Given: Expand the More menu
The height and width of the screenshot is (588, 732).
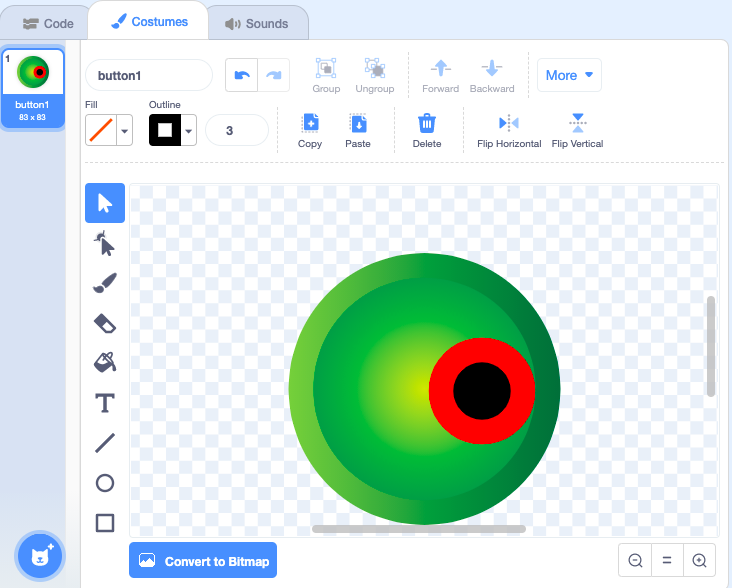Looking at the screenshot, I should coord(571,75).
